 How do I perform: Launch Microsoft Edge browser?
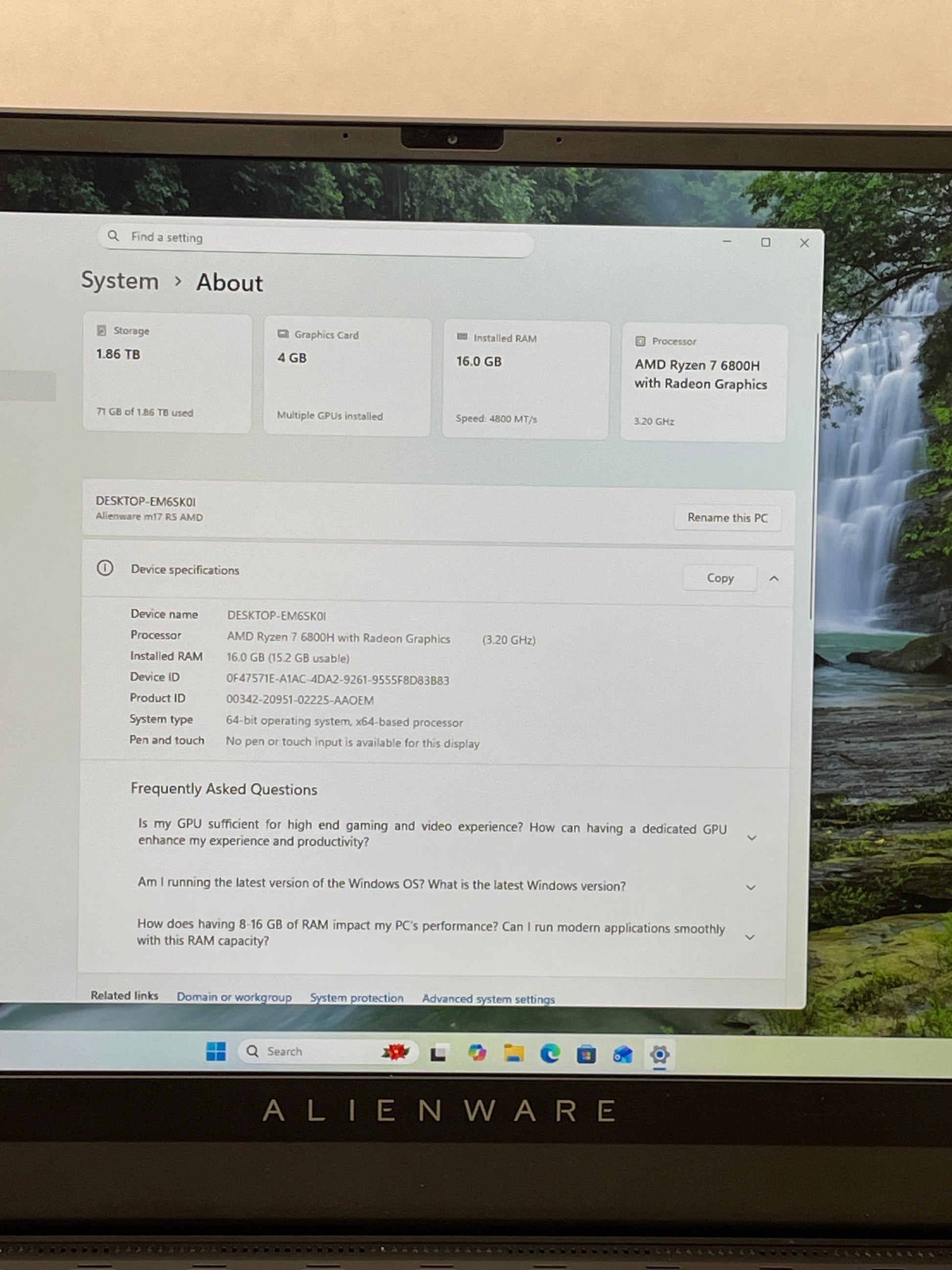550,1054
